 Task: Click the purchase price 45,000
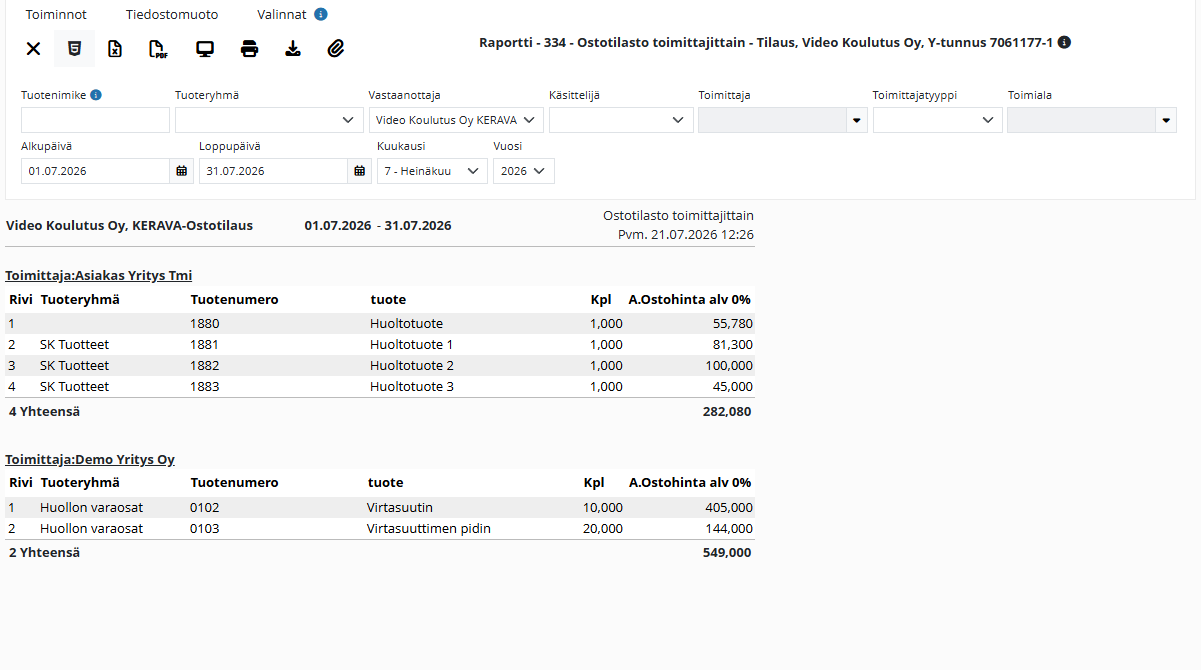(733, 387)
